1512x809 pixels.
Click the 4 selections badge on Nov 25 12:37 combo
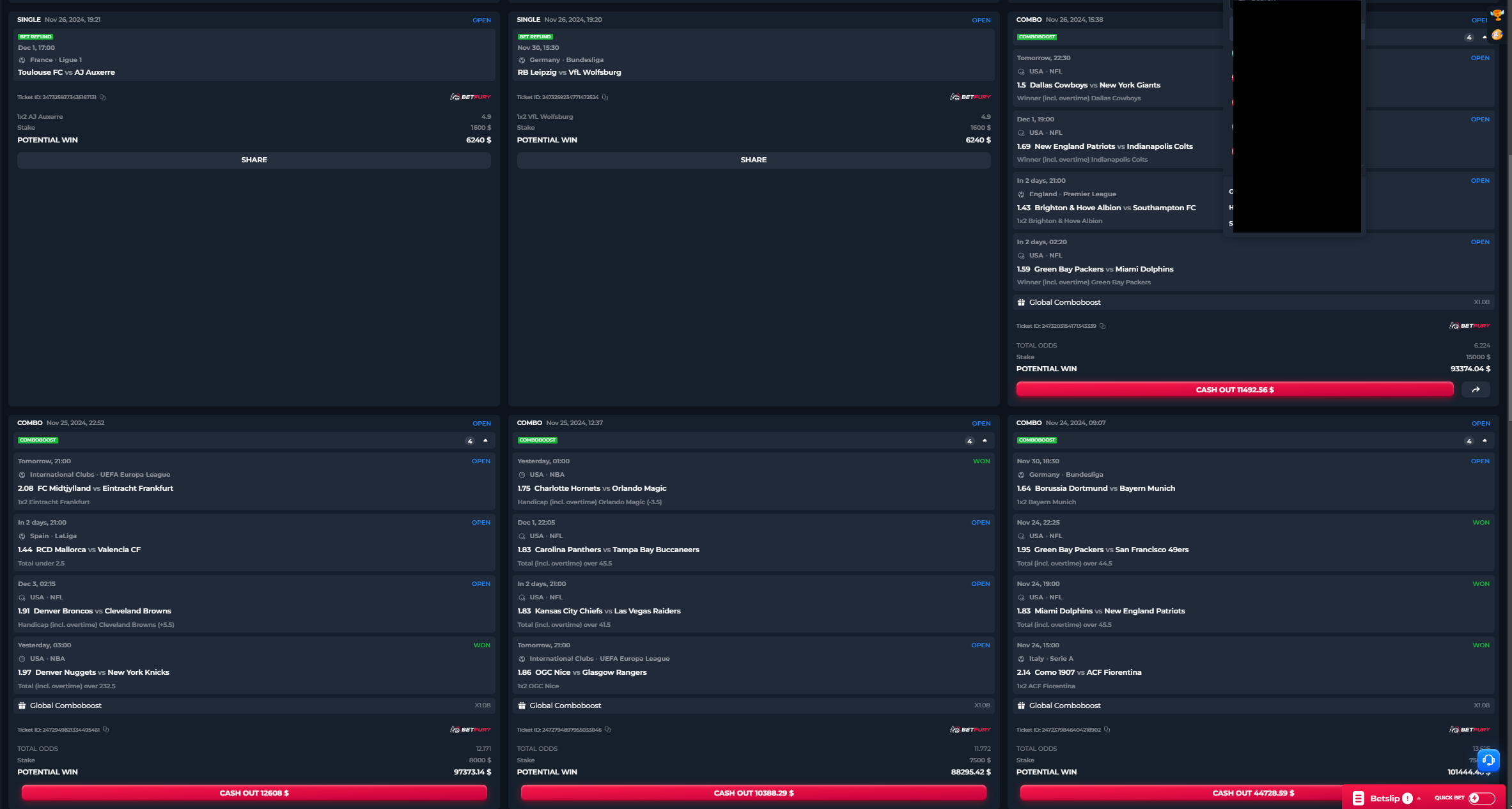969,441
